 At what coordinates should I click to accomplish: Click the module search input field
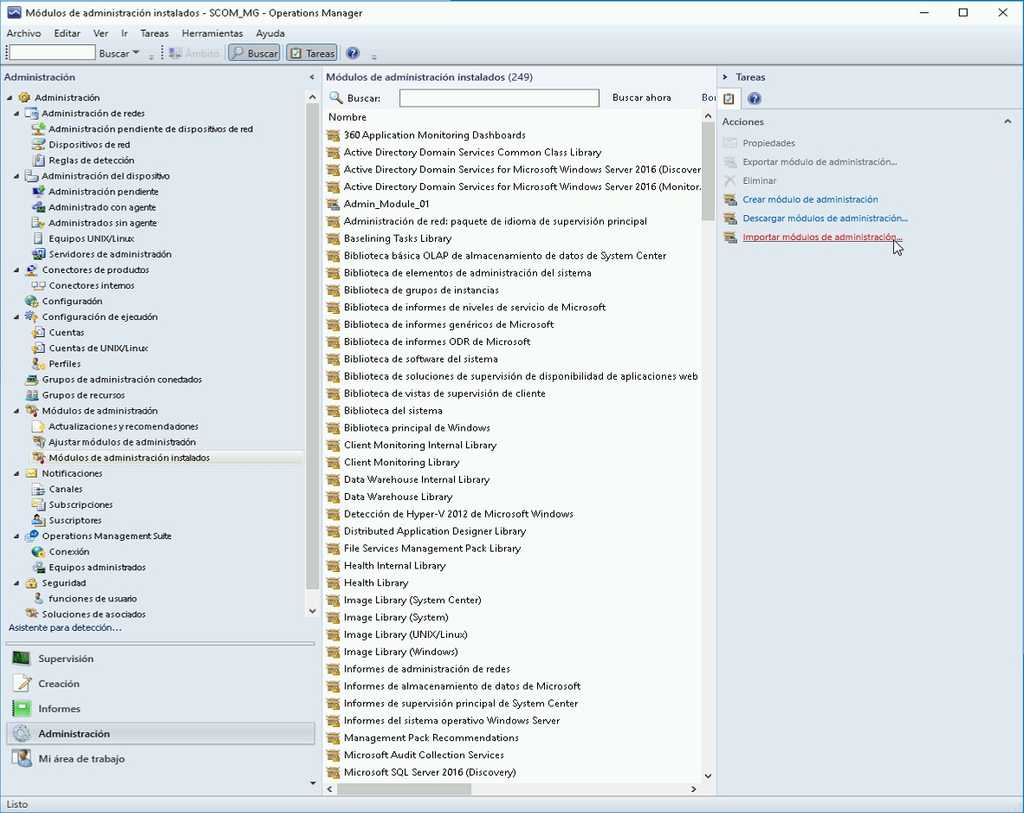[499, 98]
